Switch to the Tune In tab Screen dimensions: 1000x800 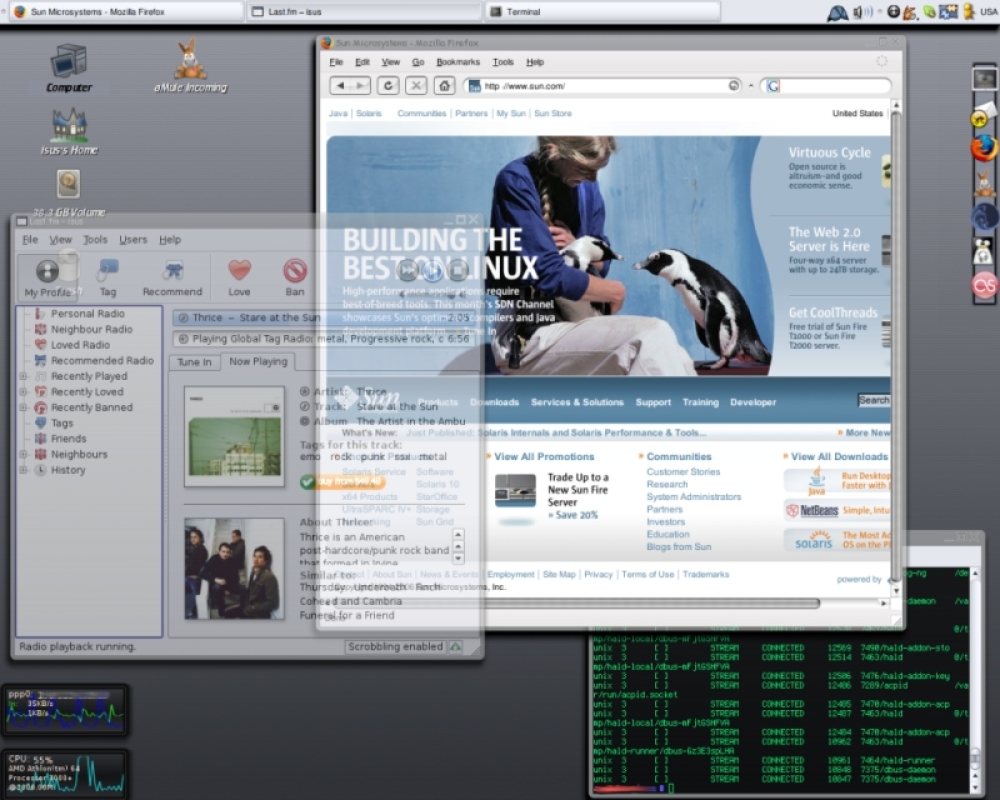[195, 362]
